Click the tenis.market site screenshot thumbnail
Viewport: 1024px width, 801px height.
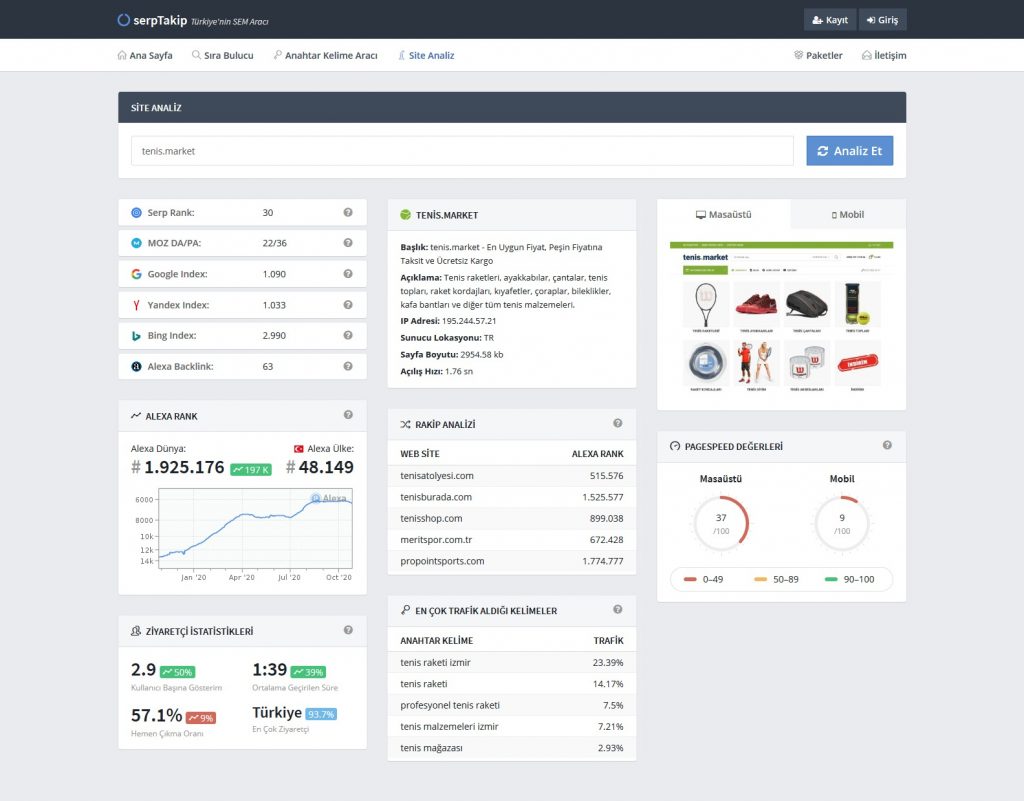point(781,317)
